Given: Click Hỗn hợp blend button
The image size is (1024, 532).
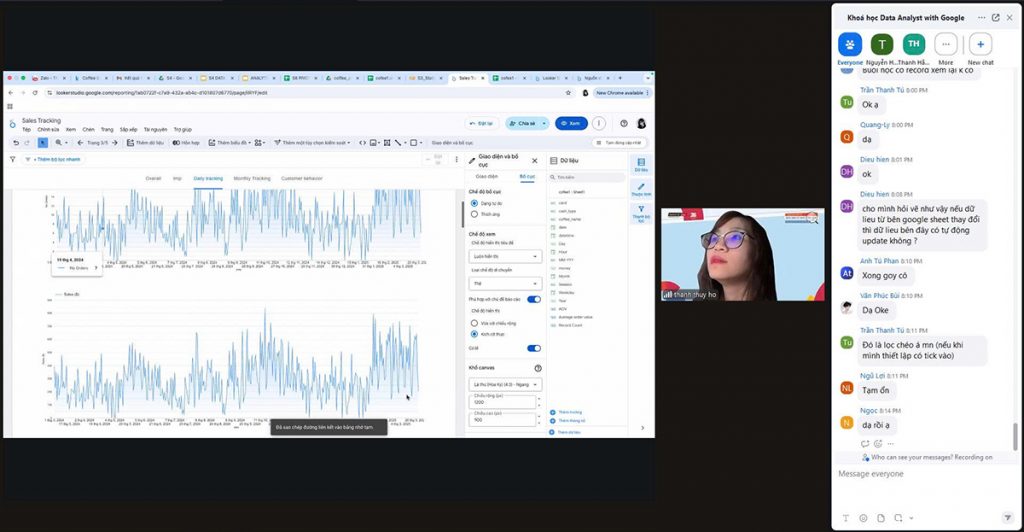Looking at the screenshot, I should (186, 142).
